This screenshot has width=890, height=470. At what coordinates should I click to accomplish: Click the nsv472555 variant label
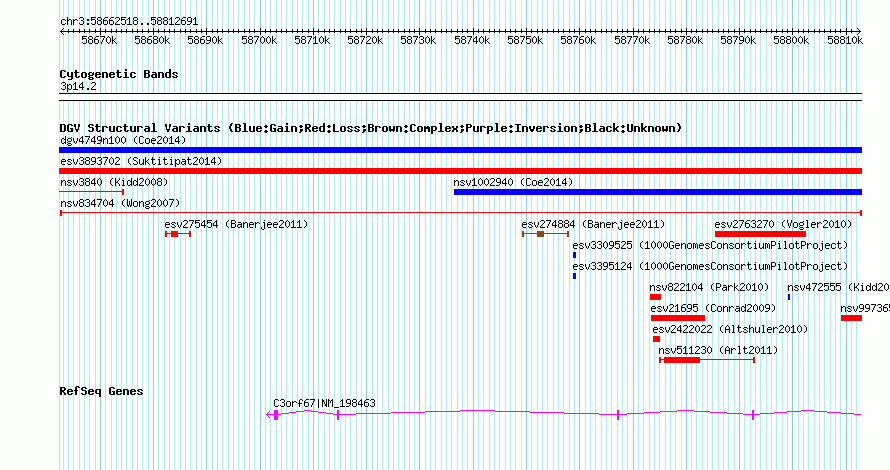(x=838, y=287)
